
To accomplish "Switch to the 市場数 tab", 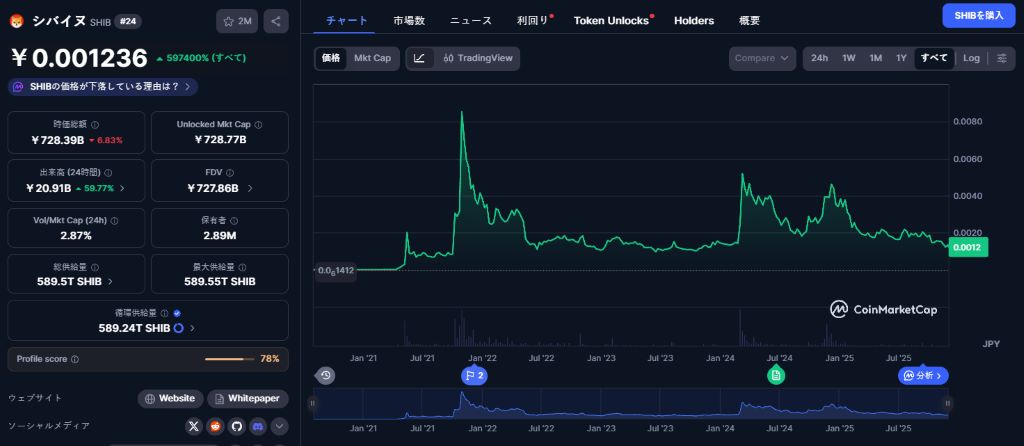I will pyautogui.click(x=409, y=20).
